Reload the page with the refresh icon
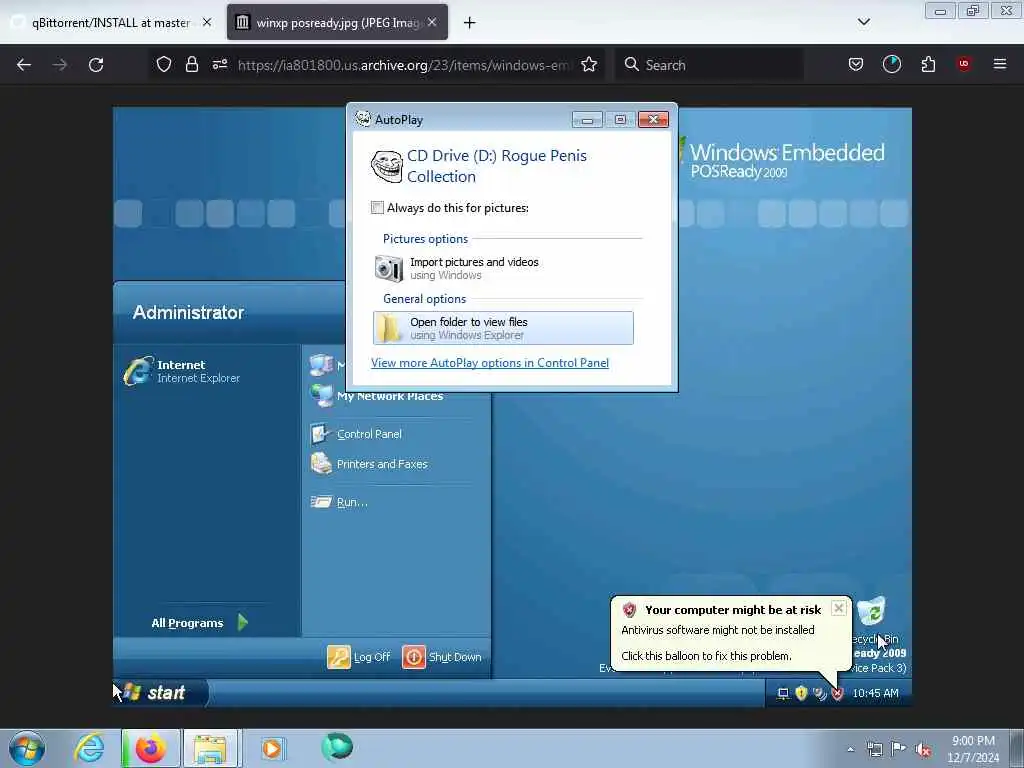The width and height of the screenshot is (1024, 768). click(96, 65)
